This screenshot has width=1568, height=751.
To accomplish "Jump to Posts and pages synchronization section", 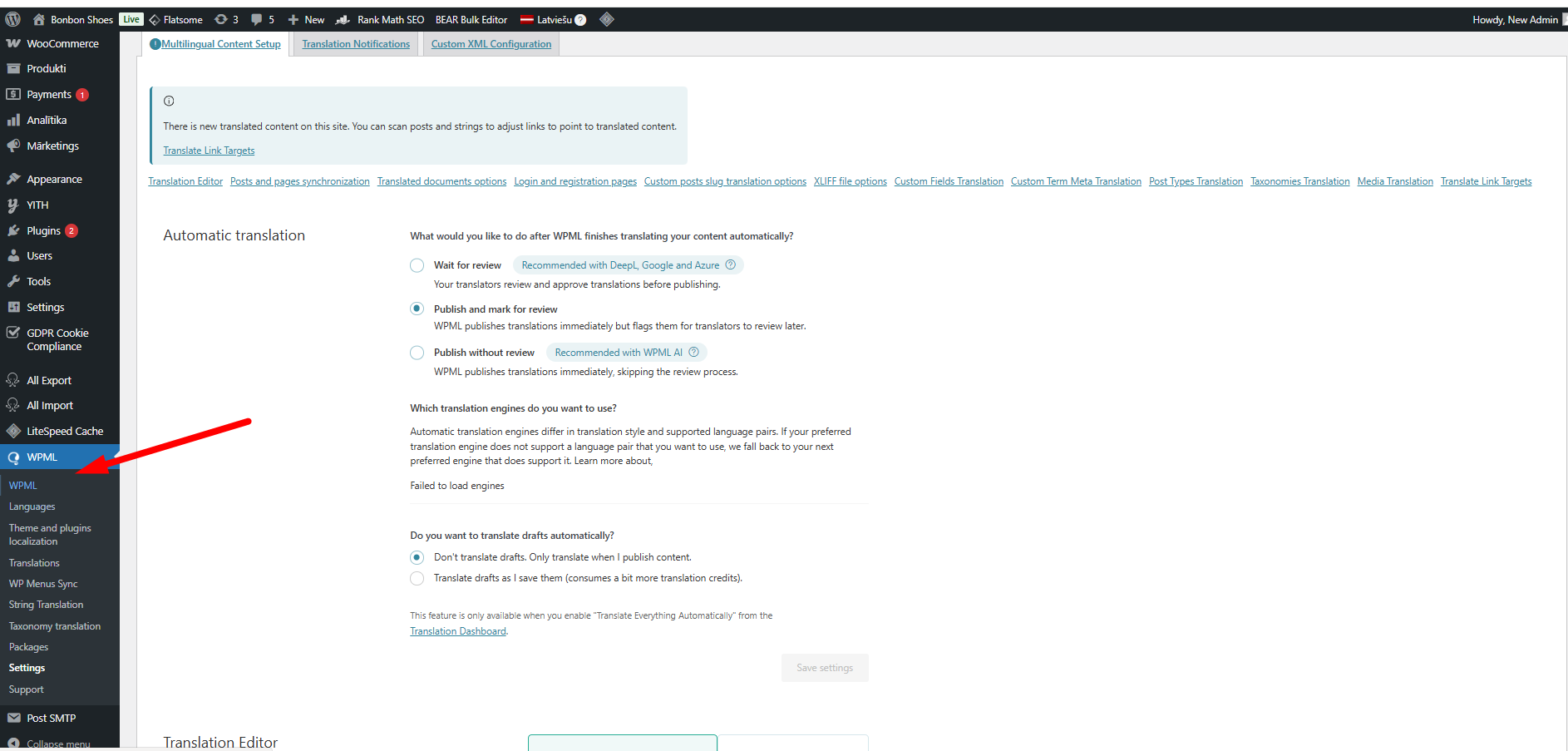I will coord(300,181).
